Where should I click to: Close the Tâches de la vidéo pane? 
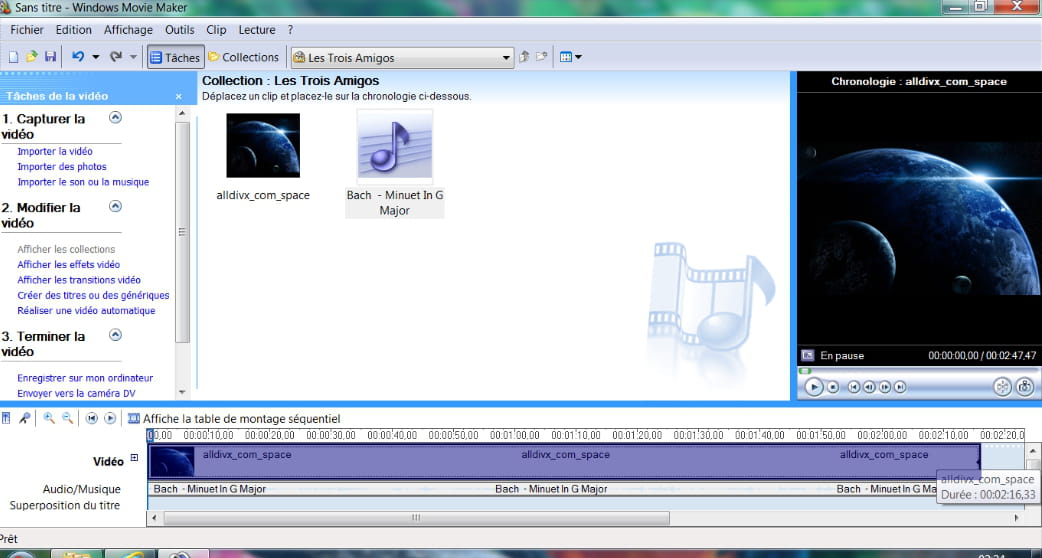coord(178,96)
